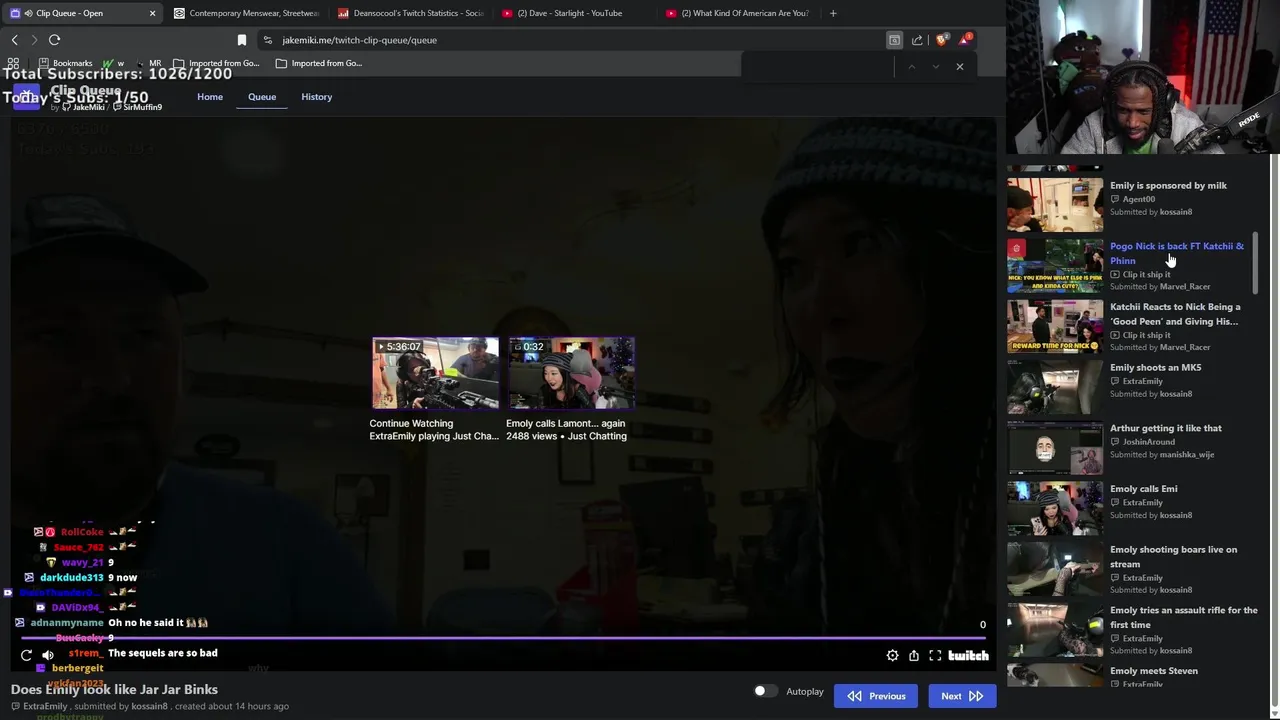
Task: Open Emoly calls Lamont again clip thumbnail
Action: click(x=571, y=373)
